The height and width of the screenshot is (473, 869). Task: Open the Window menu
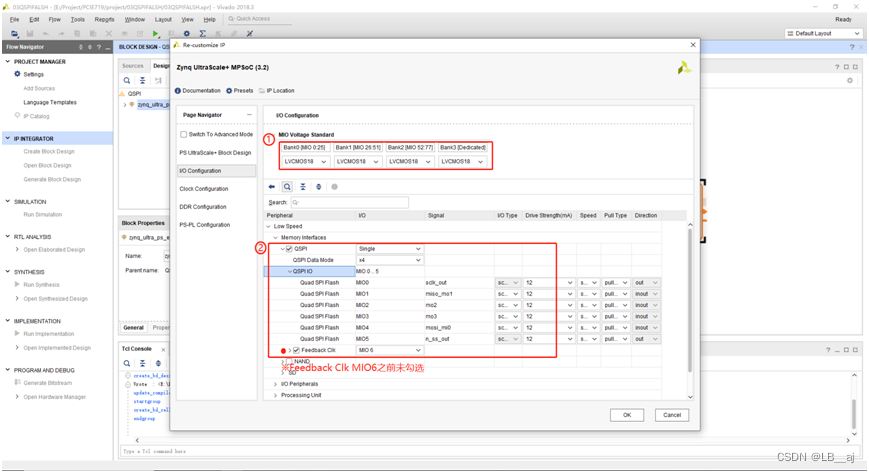tap(135, 19)
